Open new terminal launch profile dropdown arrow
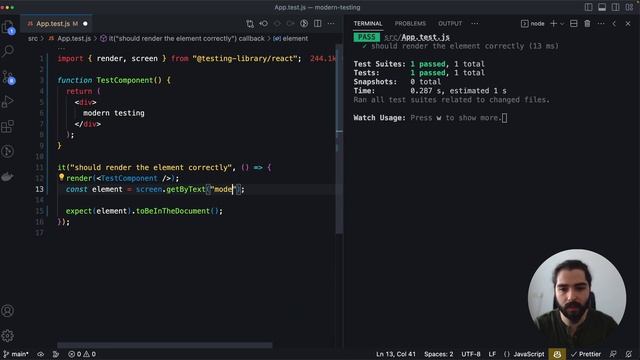This screenshot has height=360, width=640. click(562, 24)
